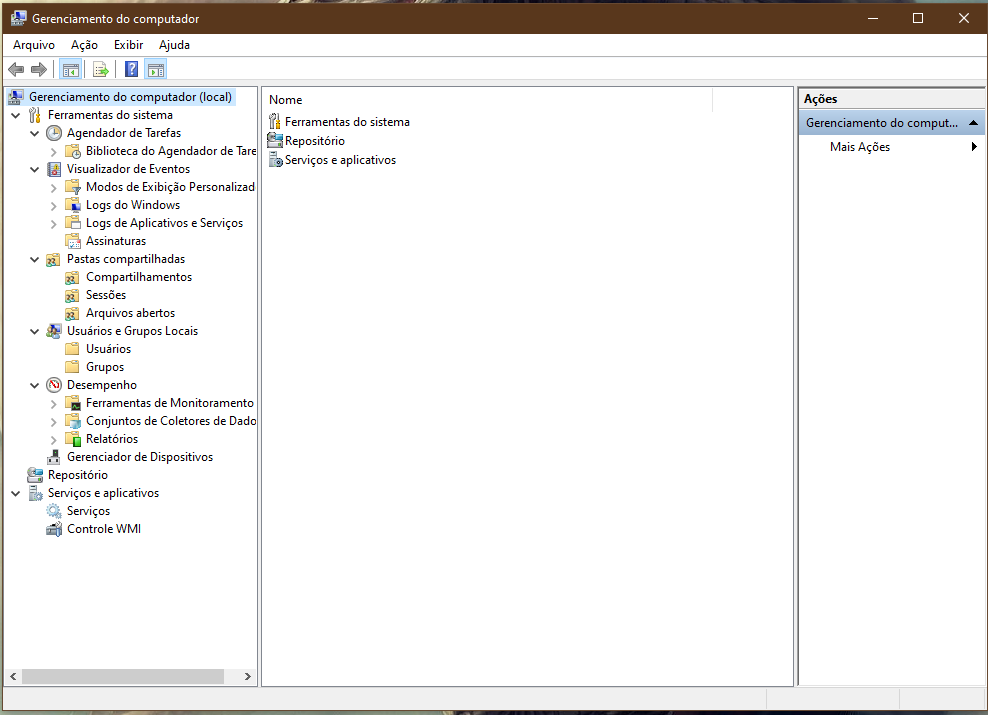The image size is (988, 715).
Task: Click the Ferramentas de Monitoramento folder icon
Action: coord(73,403)
